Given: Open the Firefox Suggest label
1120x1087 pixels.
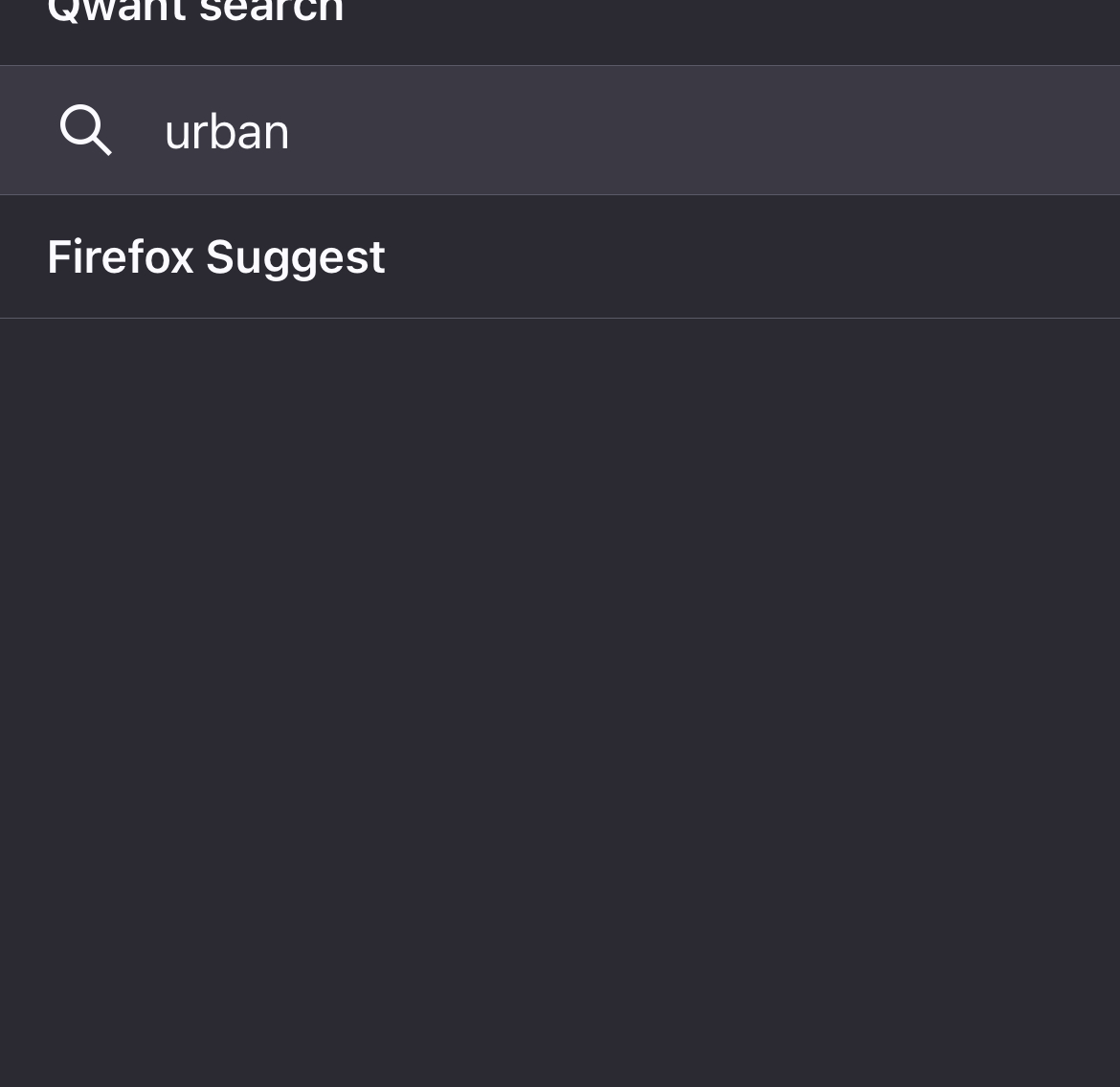Looking at the screenshot, I should click(215, 256).
